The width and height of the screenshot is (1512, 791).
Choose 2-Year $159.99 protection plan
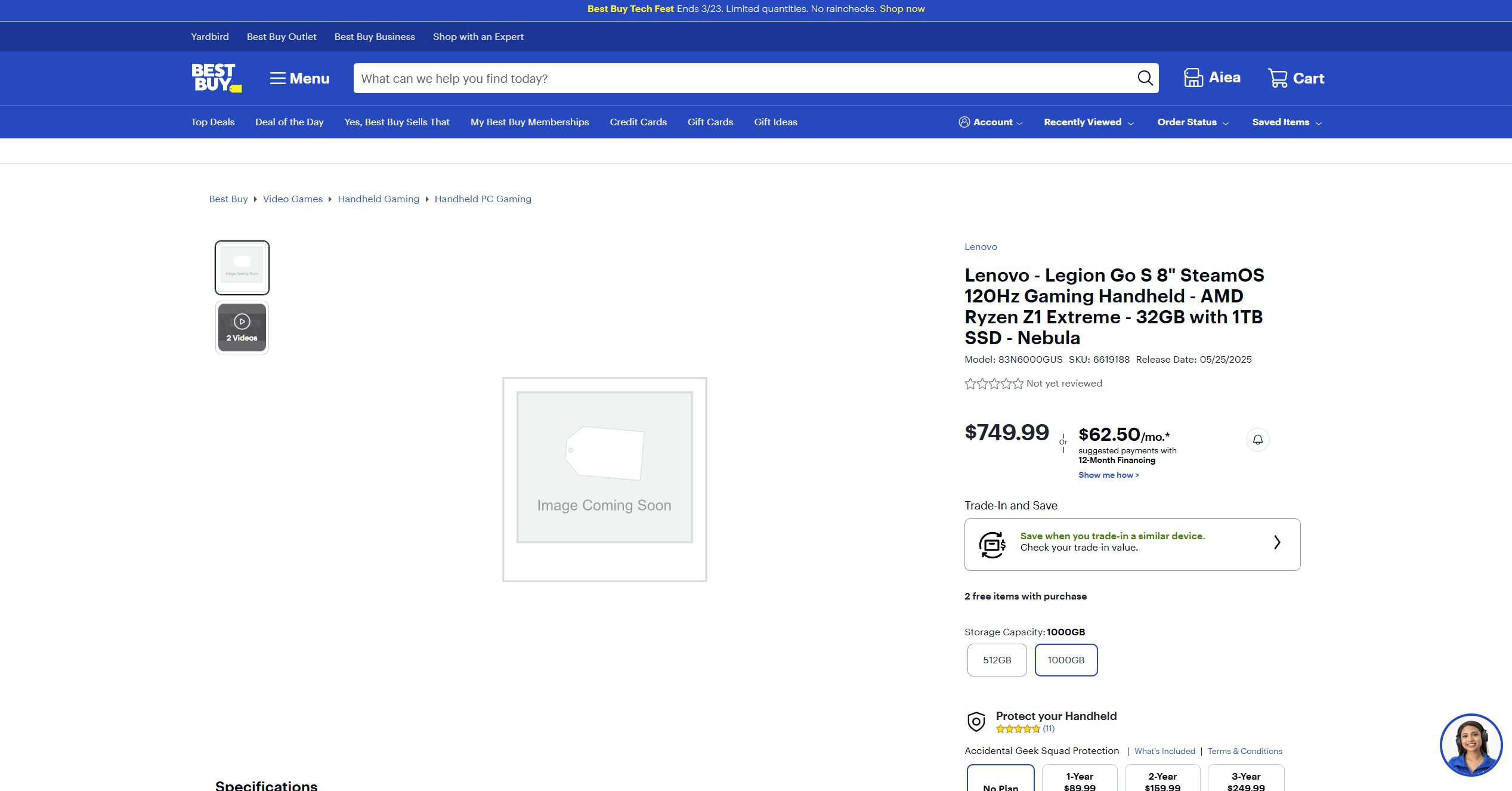pos(1162,778)
